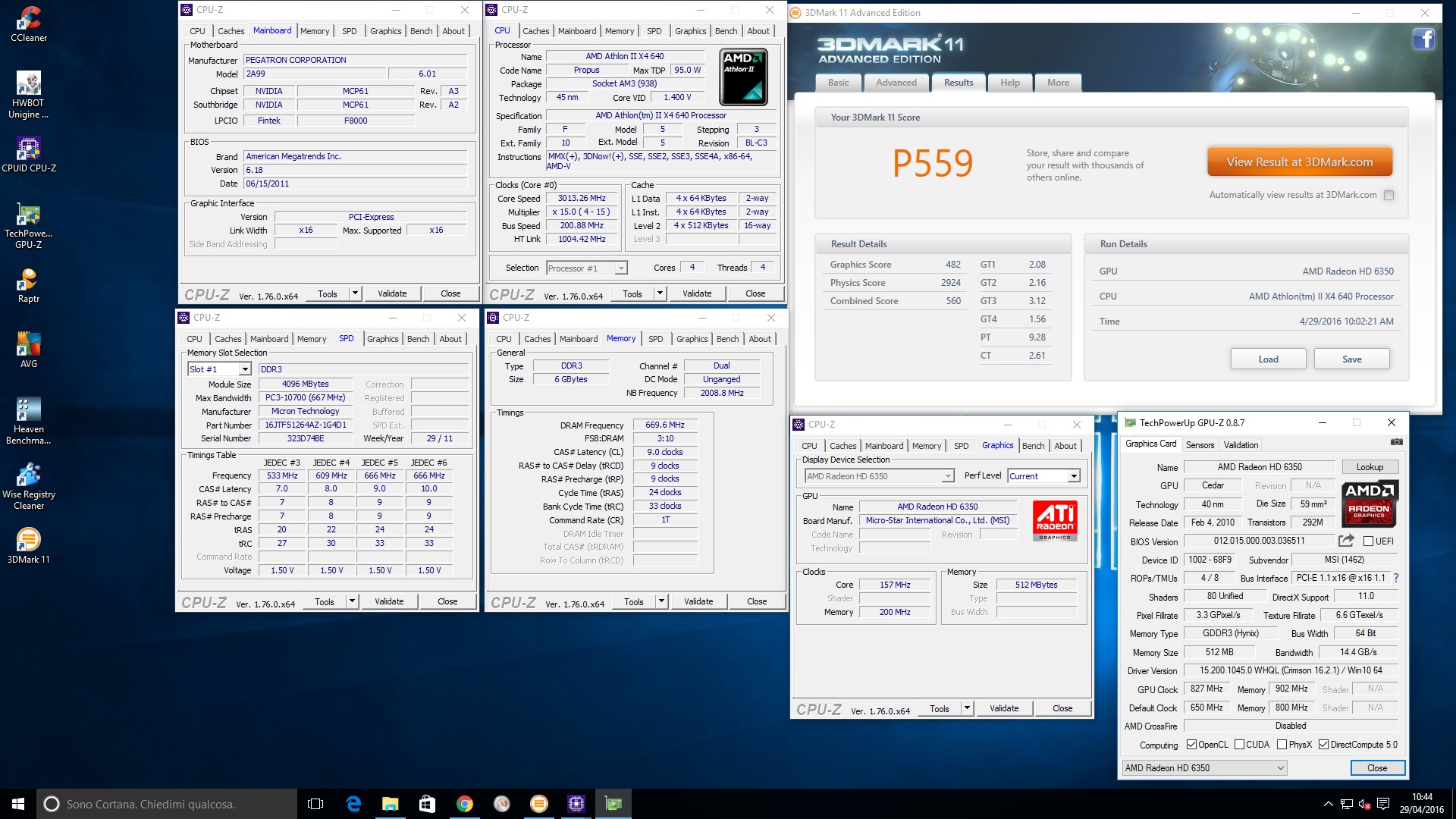This screenshot has height=819, width=1456.
Task: Open Action Center notifications icon
Action: tap(1383, 804)
